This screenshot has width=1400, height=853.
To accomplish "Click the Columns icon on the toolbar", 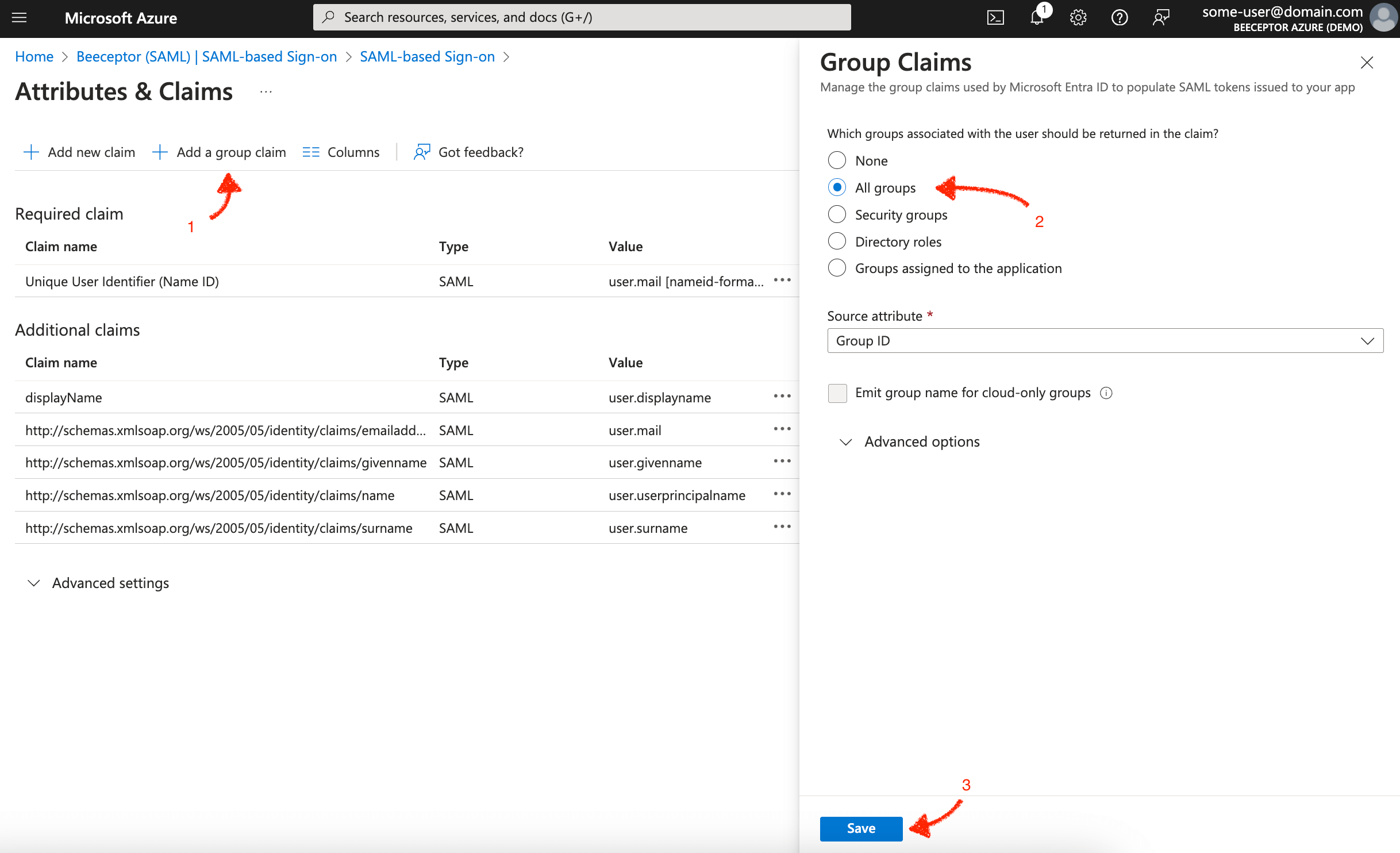I will (310, 152).
